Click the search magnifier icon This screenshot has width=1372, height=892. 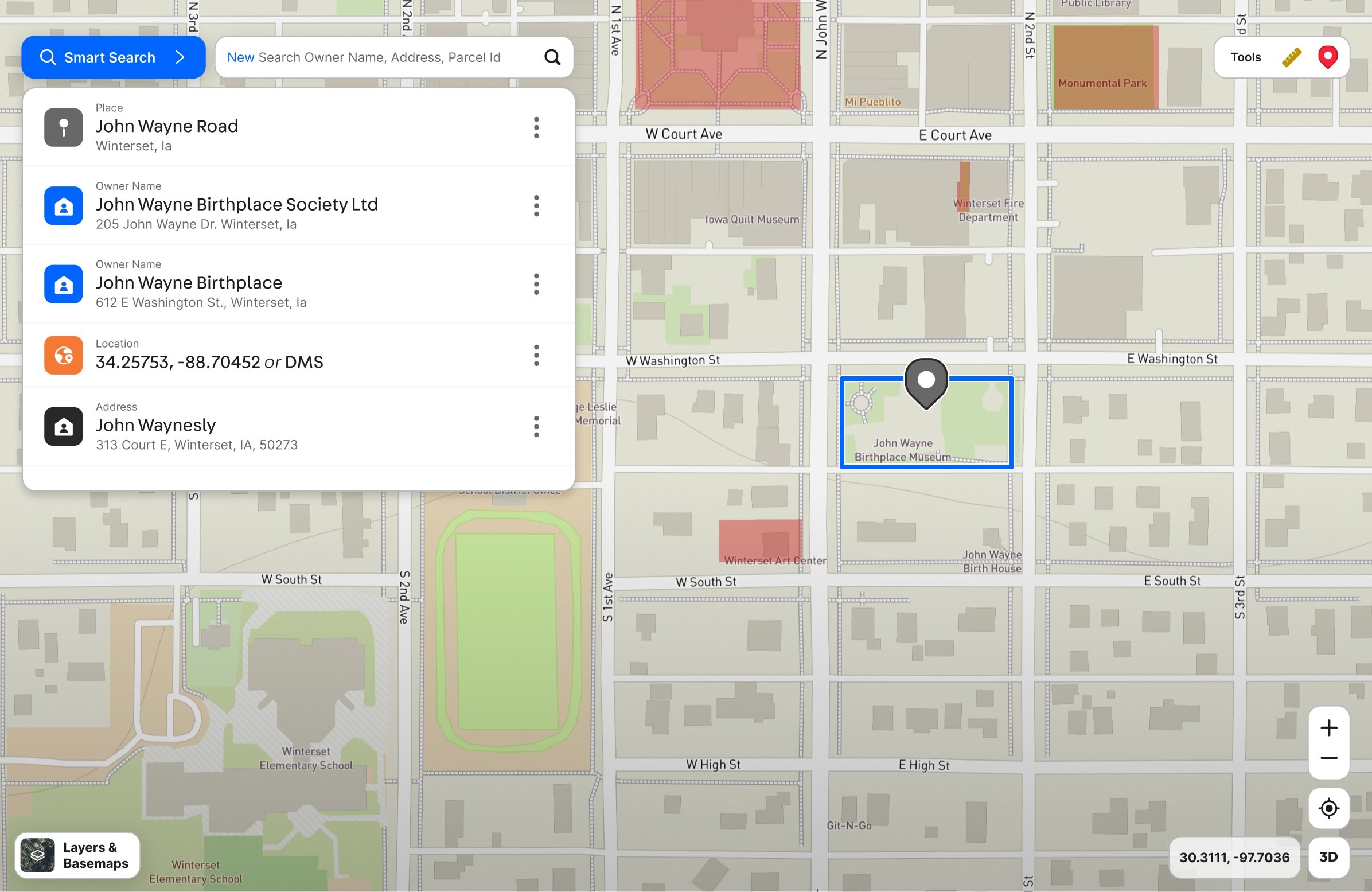[552, 57]
